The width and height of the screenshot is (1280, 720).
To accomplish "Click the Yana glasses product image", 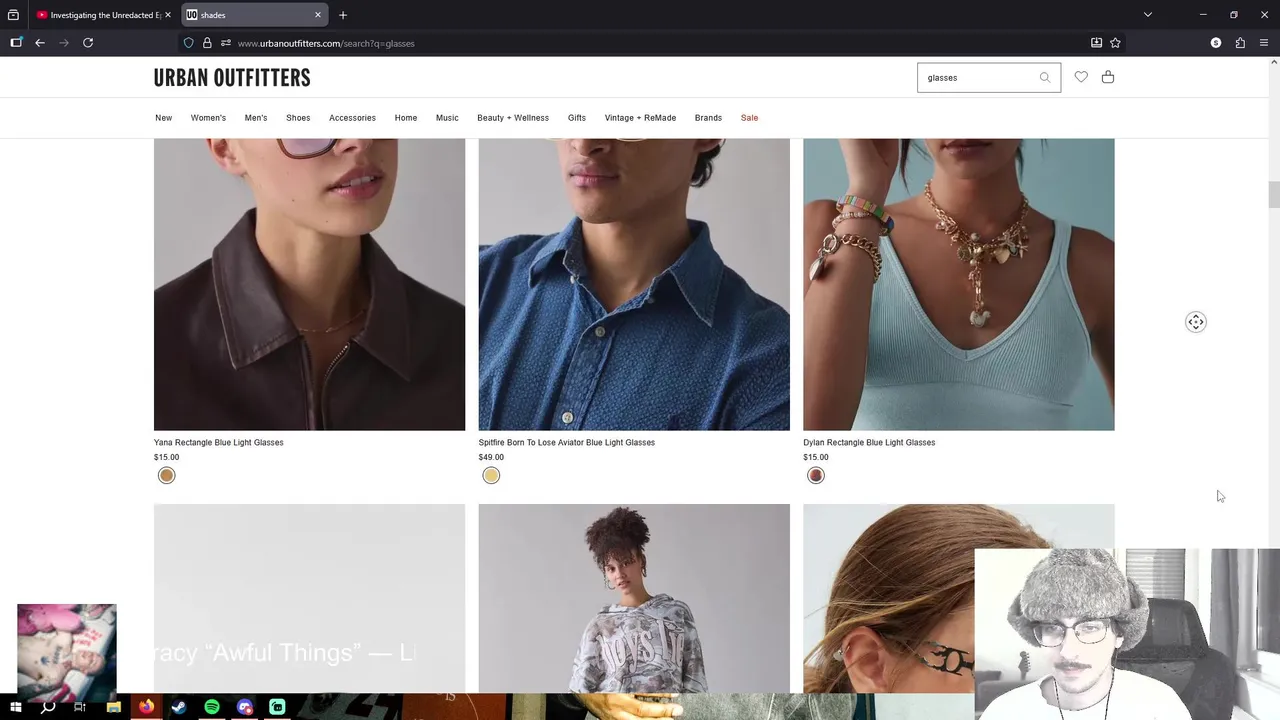I will click(309, 284).
